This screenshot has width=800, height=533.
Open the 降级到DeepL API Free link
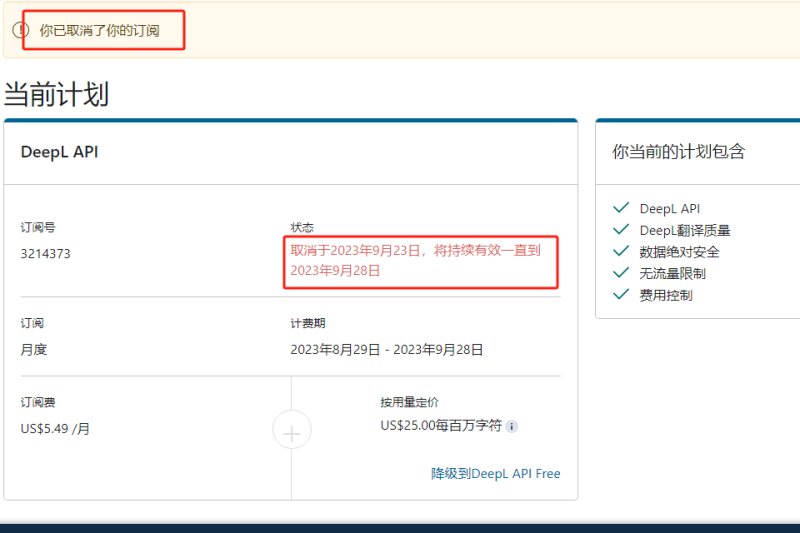click(x=495, y=474)
